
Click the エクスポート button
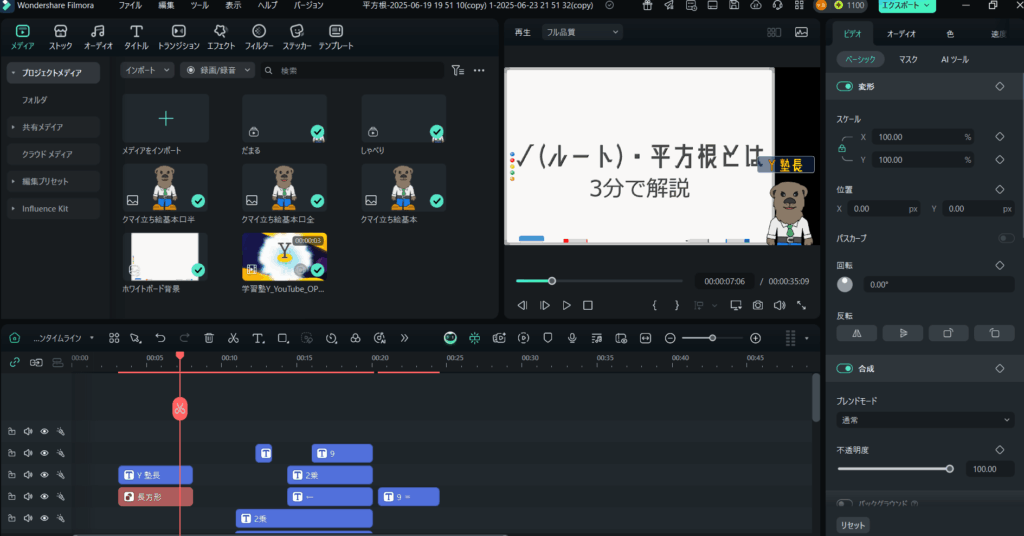[906, 6]
